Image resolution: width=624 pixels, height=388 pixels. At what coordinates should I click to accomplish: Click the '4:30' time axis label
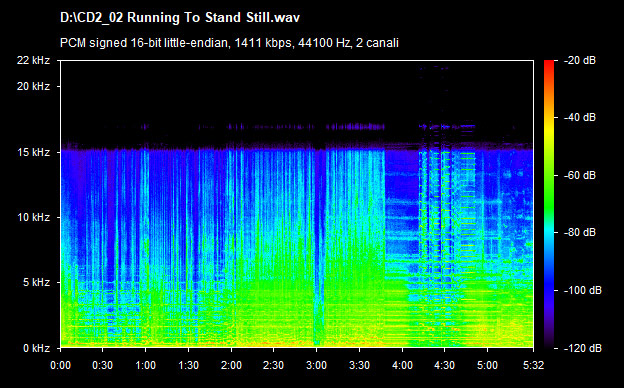click(445, 365)
